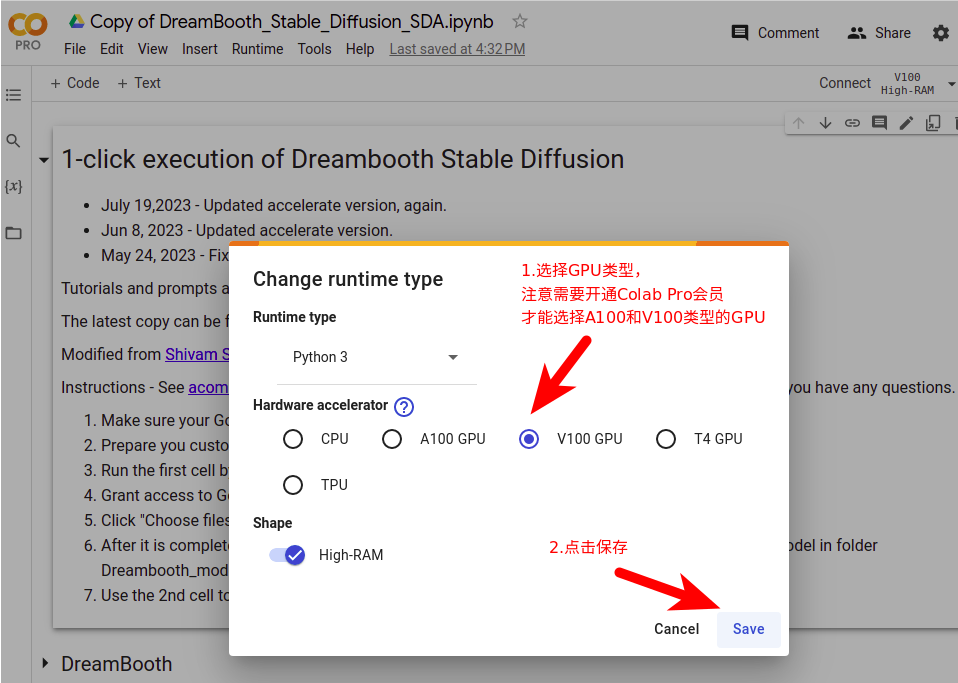
Task: Select the CPU hardware accelerator option
Action: (x=293, y=438)
